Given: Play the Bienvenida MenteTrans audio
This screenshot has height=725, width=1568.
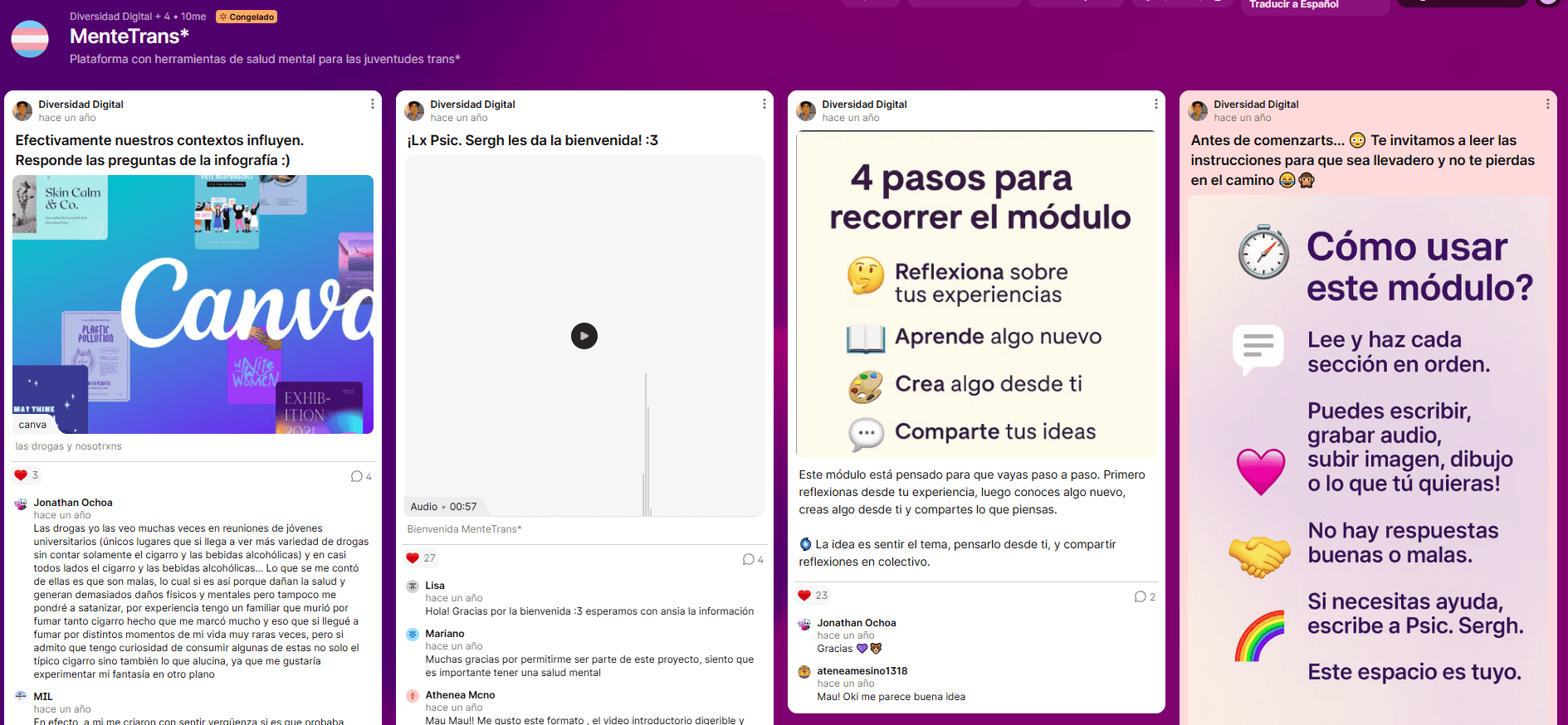Looking at the screenshot, I should (584, 336).
